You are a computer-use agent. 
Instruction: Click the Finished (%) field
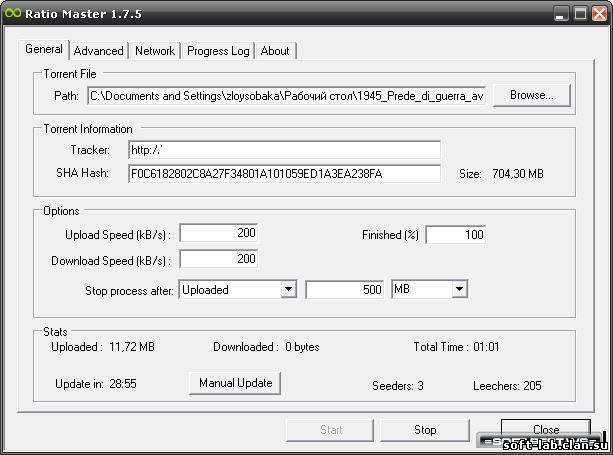pos(455,235)
